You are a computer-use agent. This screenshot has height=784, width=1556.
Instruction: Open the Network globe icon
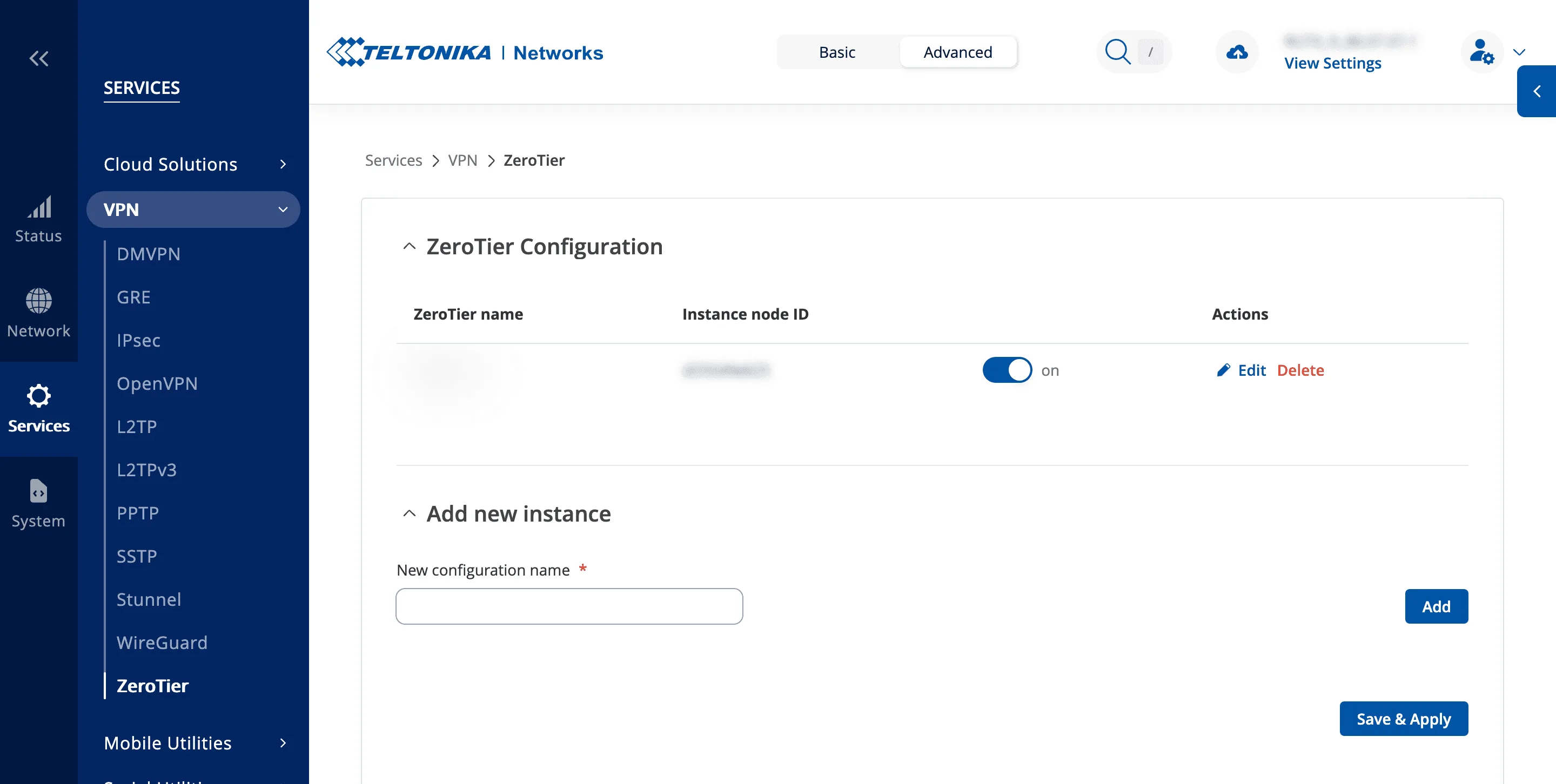click(x=39, y=301)
